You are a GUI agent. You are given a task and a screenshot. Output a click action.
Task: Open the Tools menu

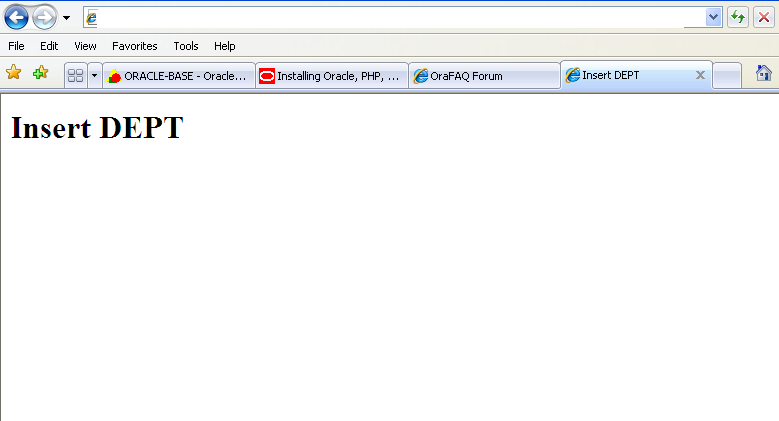click(x=186, y=46)
